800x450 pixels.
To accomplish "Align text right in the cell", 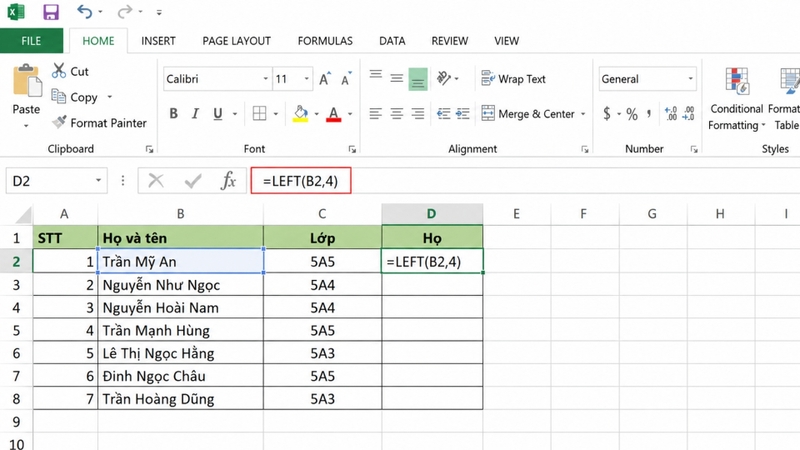I will coord(418,113).
